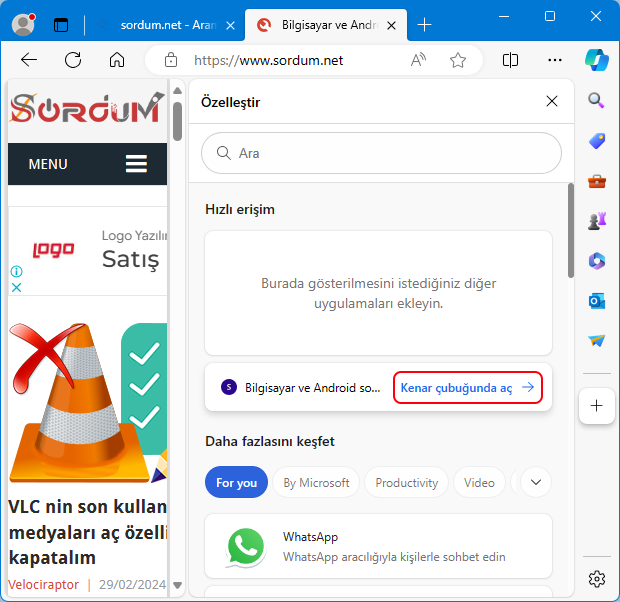
Task: Open the VLC nin son kullanılan article
Action: (88, 532)
